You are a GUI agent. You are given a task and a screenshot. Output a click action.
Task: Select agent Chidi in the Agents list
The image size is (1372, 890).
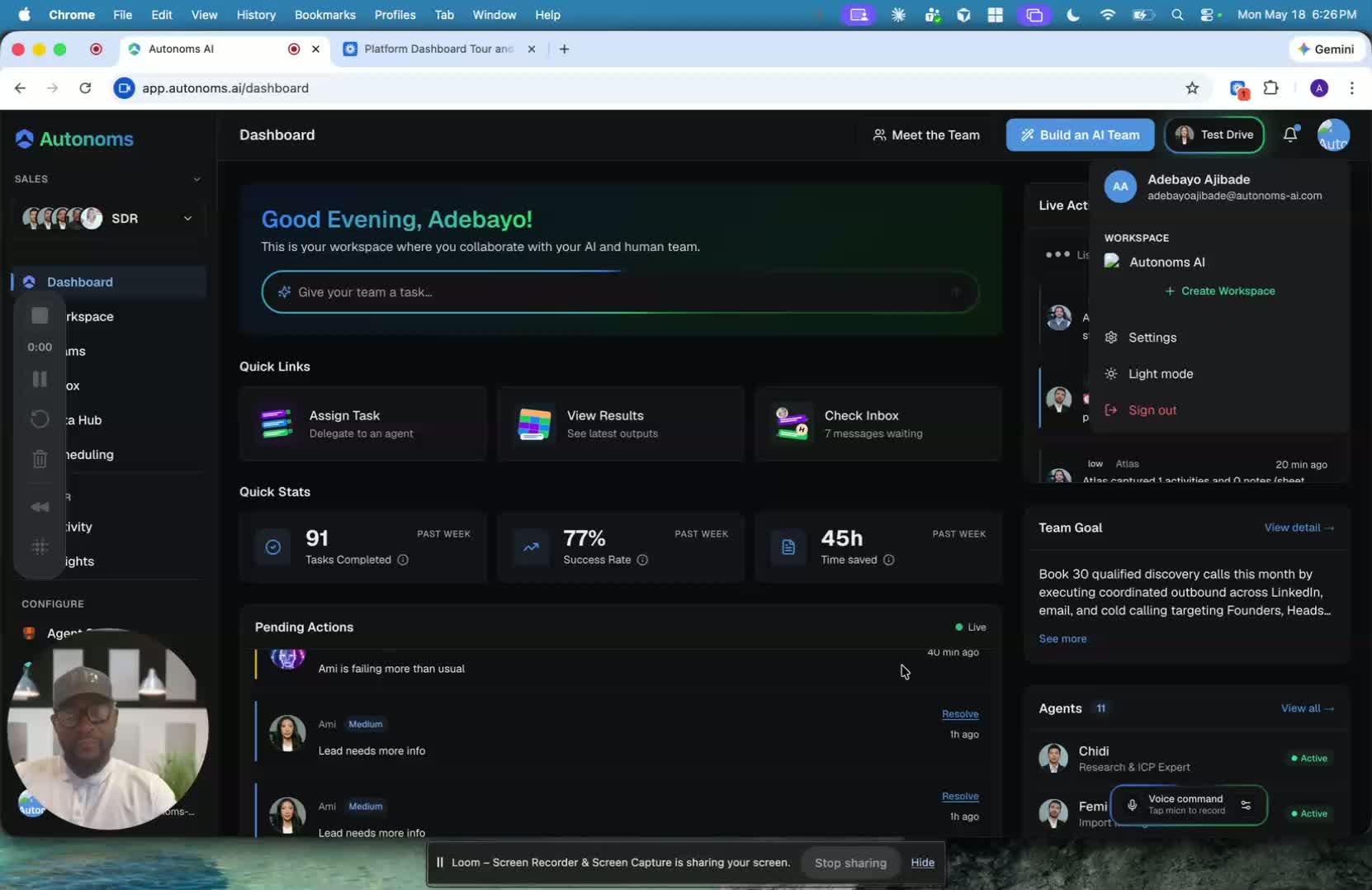click(1186, 758)
